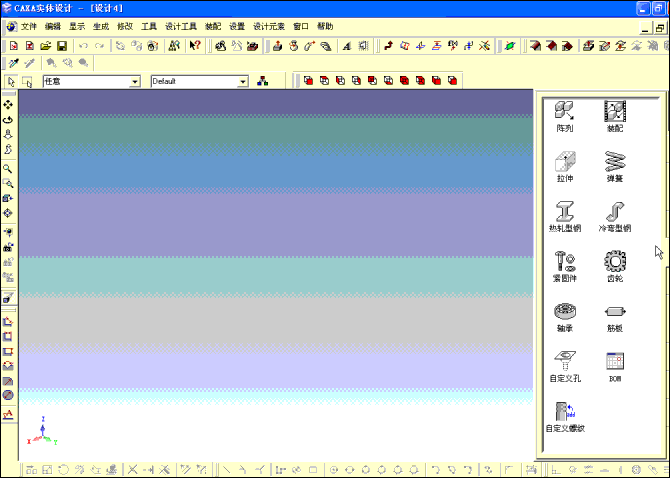Image resolution: width=670 pixels, height=478 pixels.
Task: Open the 设计工具 menu
Action: (181, 26)
